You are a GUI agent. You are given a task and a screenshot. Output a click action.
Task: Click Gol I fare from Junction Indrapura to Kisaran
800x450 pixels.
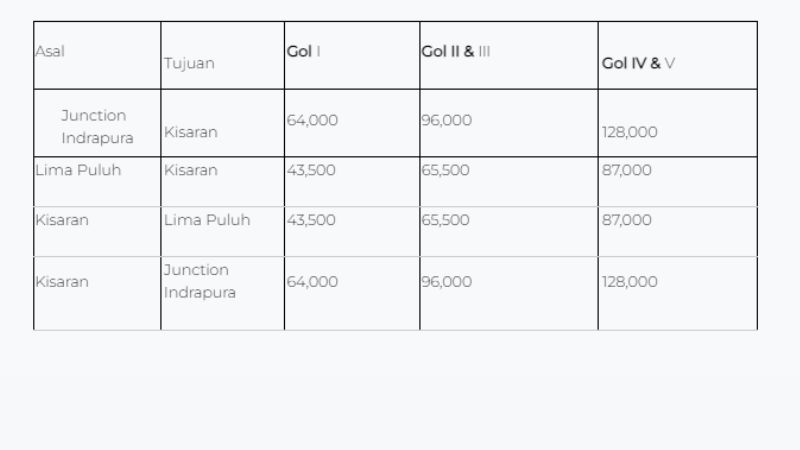pyautogui.click(x=312, y=120)
